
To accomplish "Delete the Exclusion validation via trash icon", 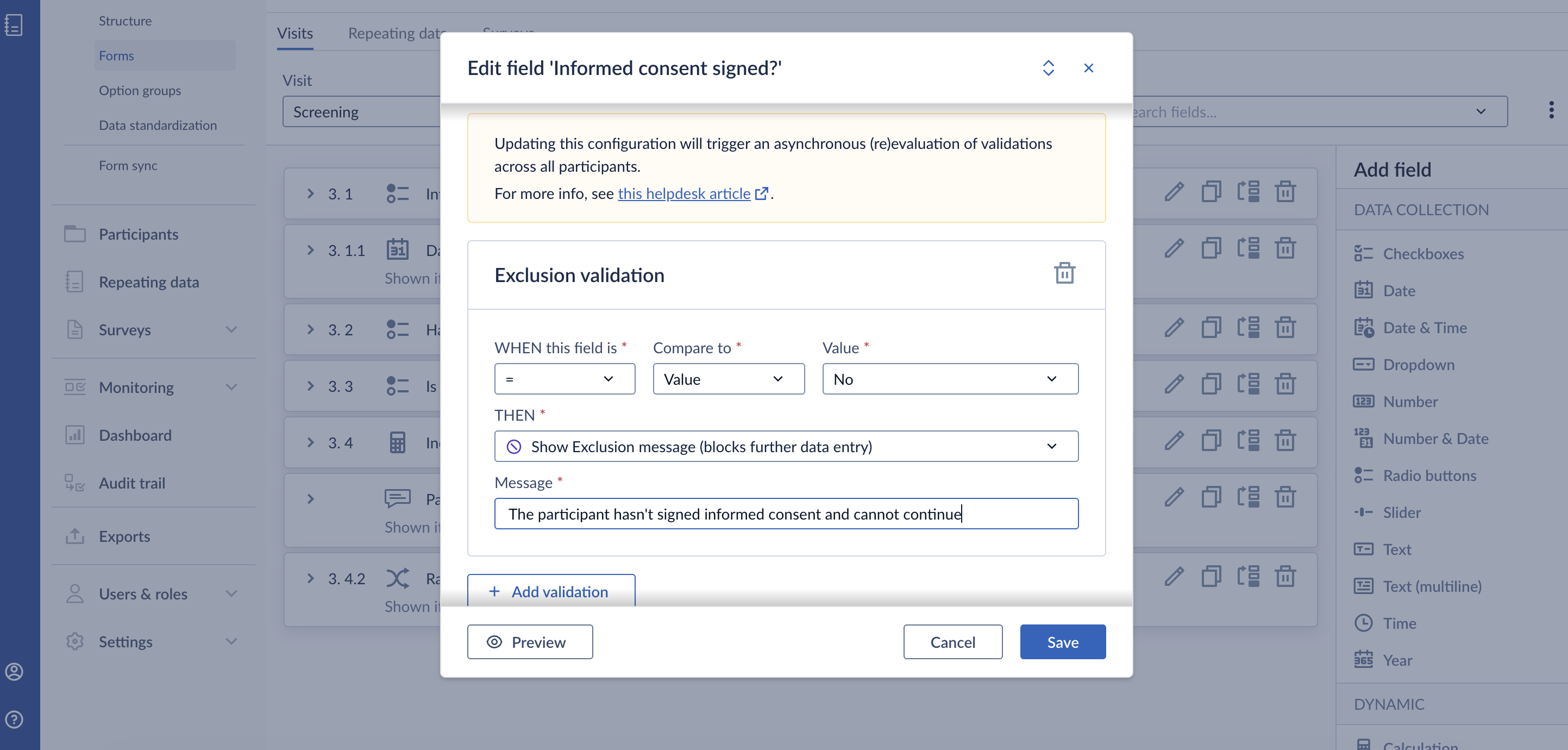I will [x=1064, y=273].
